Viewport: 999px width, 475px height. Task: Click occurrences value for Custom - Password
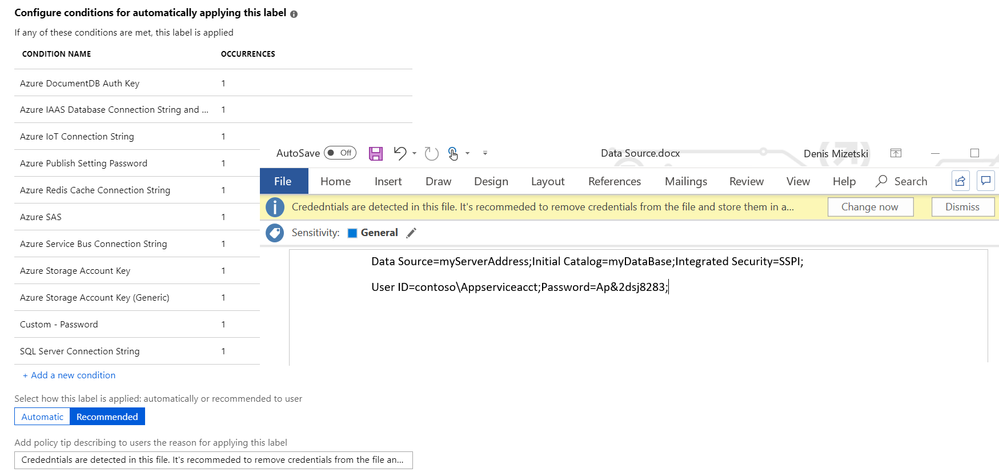(223, 324)
